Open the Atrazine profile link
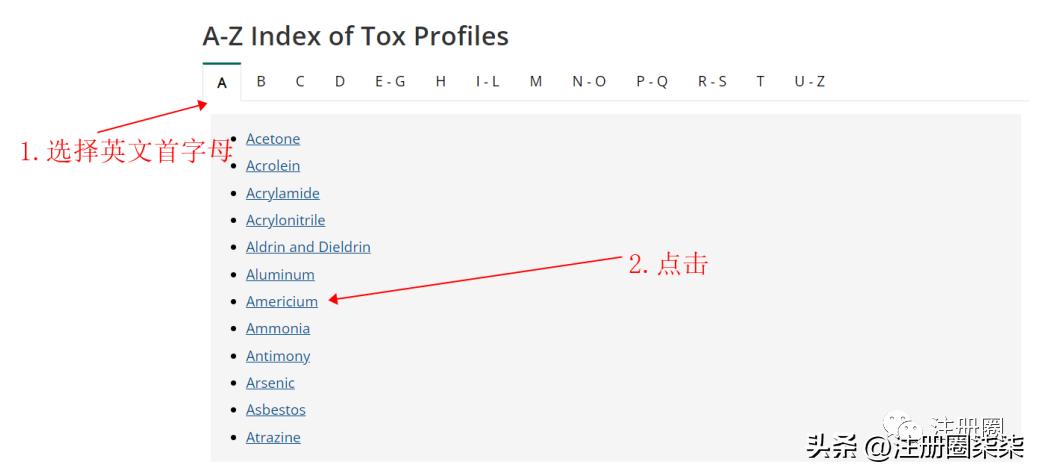The width and height of the screenshot is (1038, 474). click(x=273, y=437)
